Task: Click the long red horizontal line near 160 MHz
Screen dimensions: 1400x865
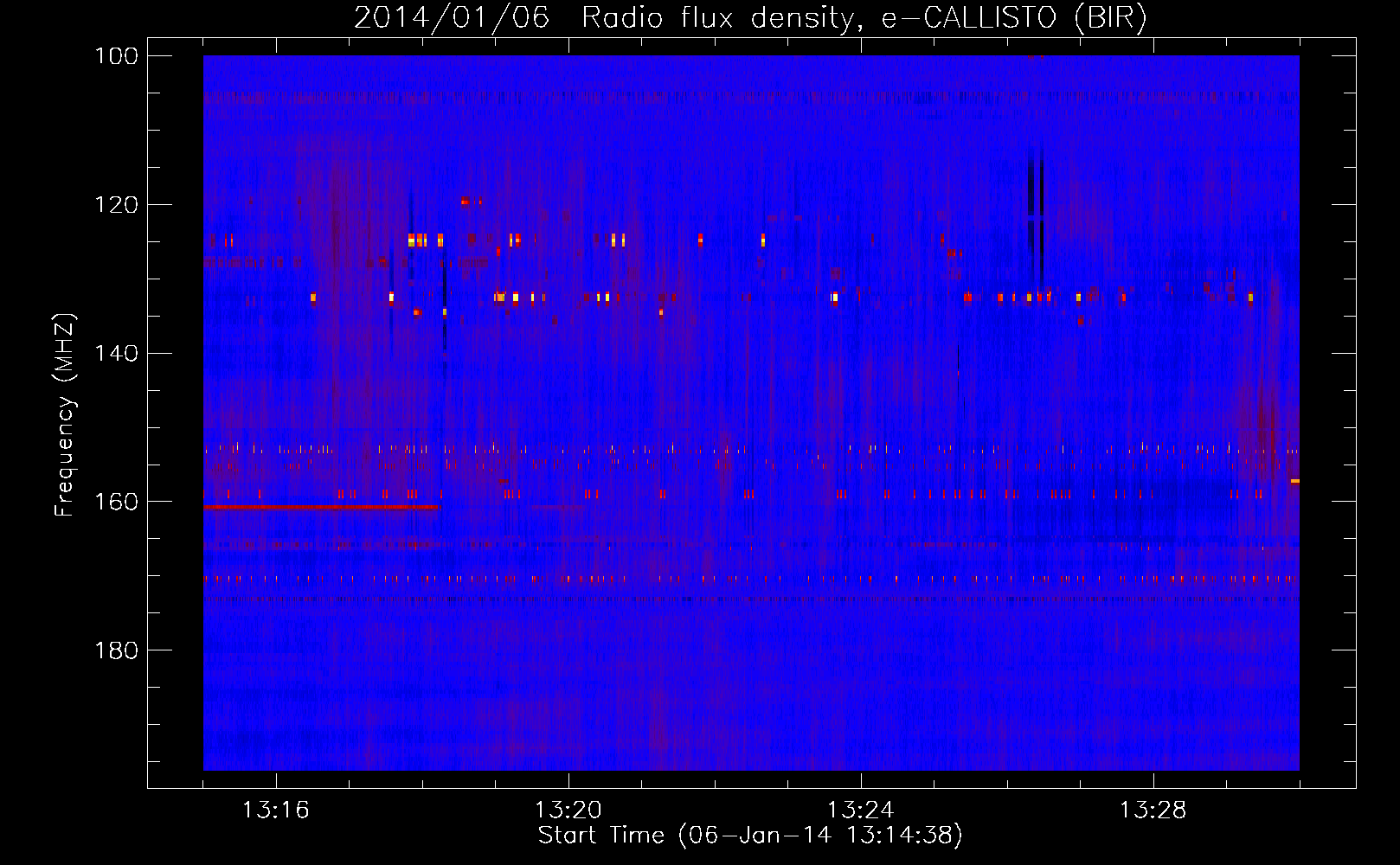Action: 321,507
